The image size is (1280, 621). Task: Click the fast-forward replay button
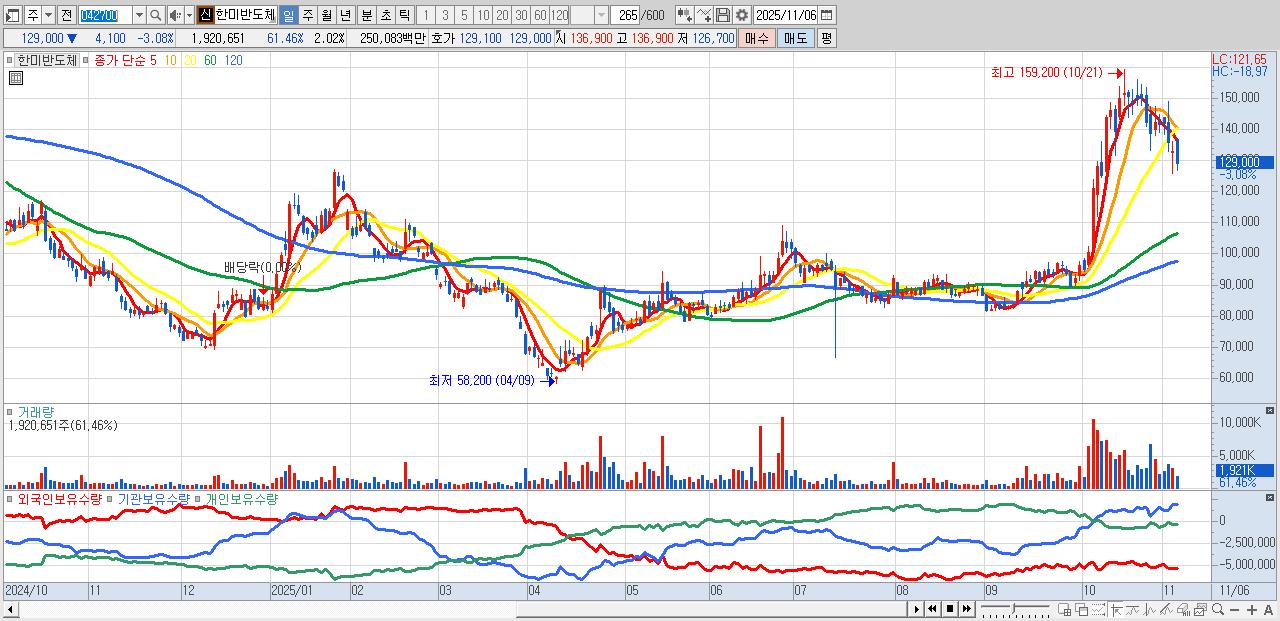pos(967,608)
